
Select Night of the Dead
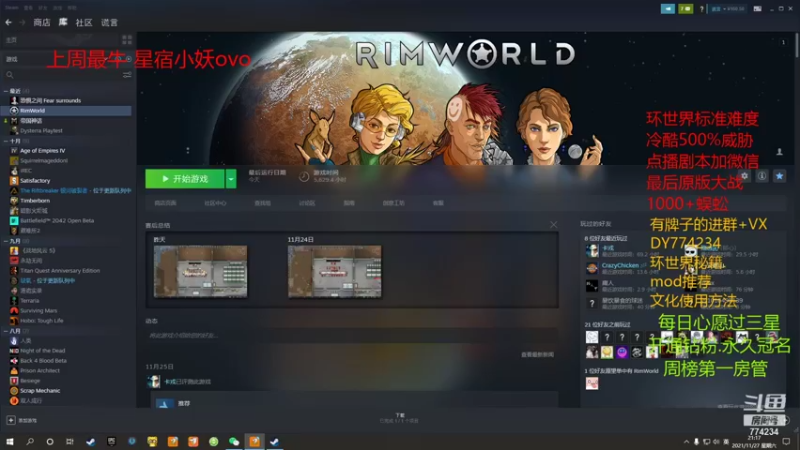pos(43,351)
